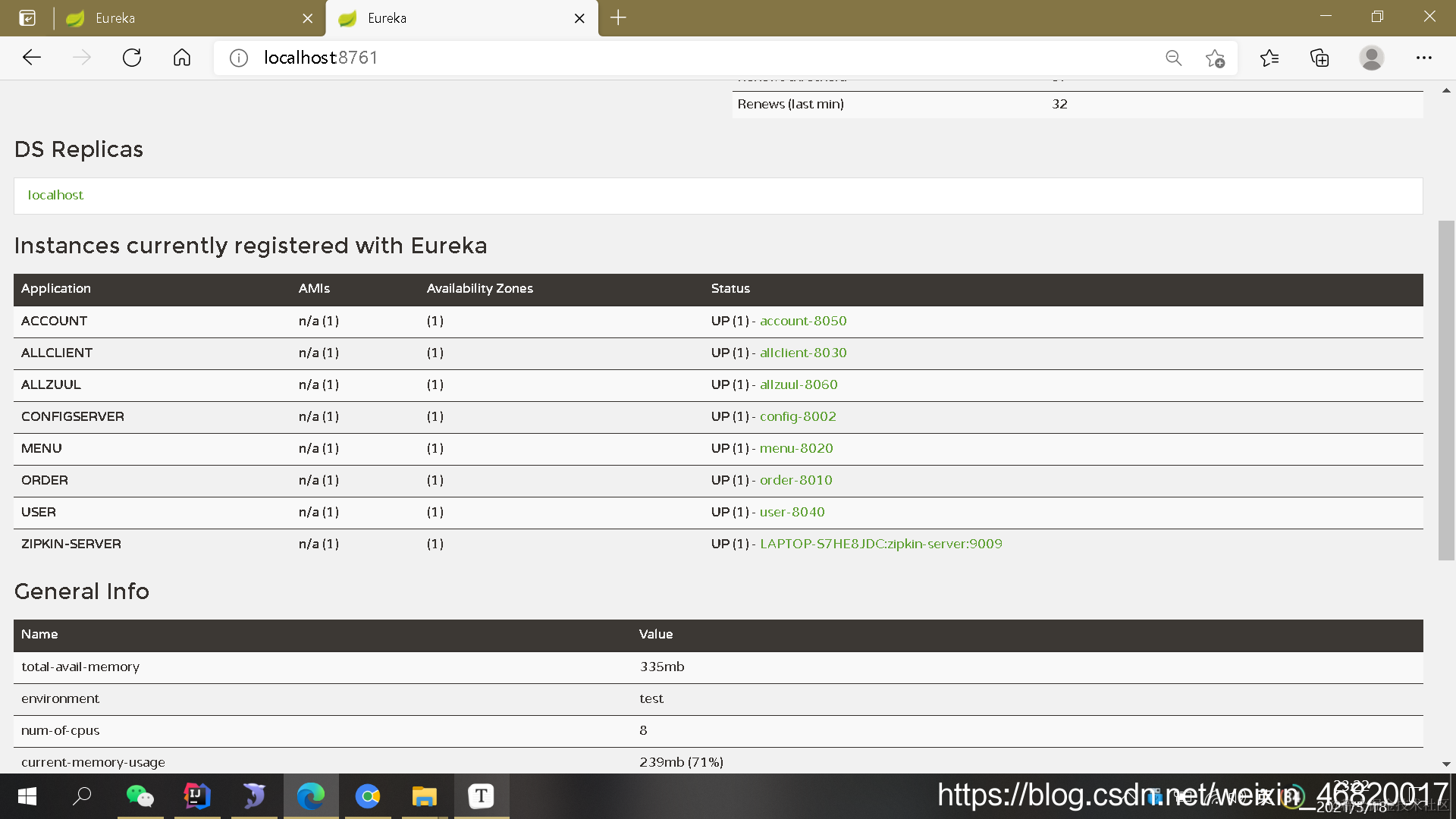Open the user profile avatar
Viewport: 1456px width, 819px height.
tap(1371, 58)
